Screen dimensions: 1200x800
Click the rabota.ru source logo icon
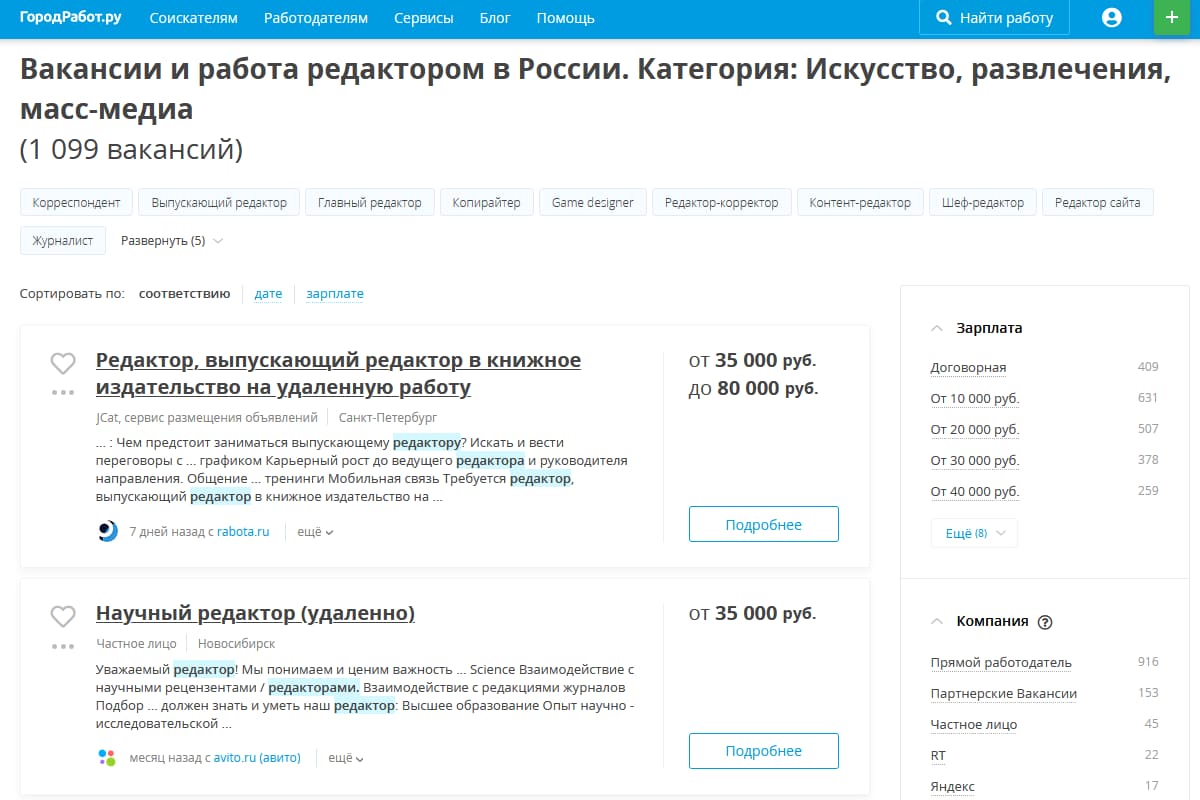point(108,531)
